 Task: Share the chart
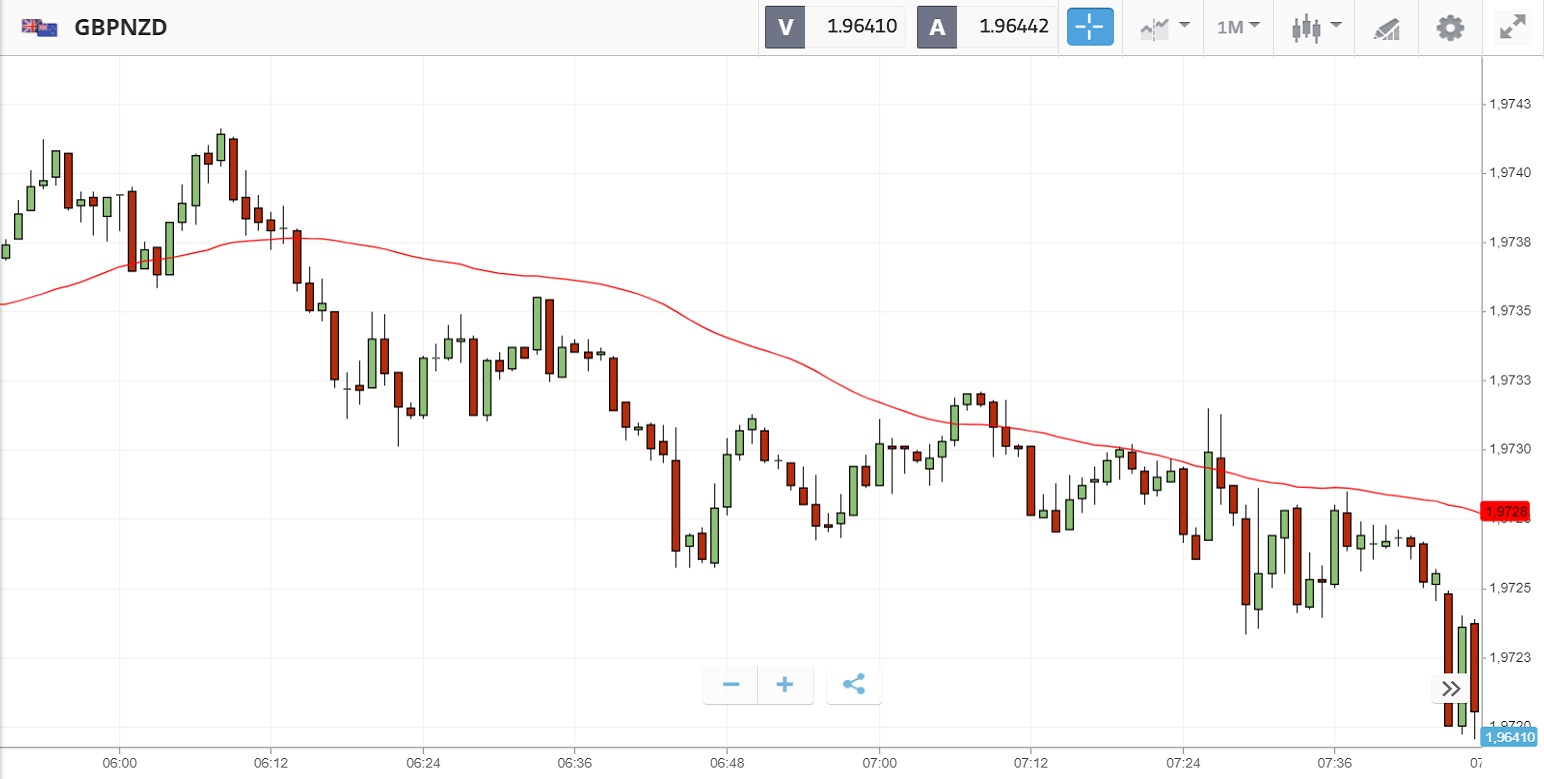pos(854,685)
